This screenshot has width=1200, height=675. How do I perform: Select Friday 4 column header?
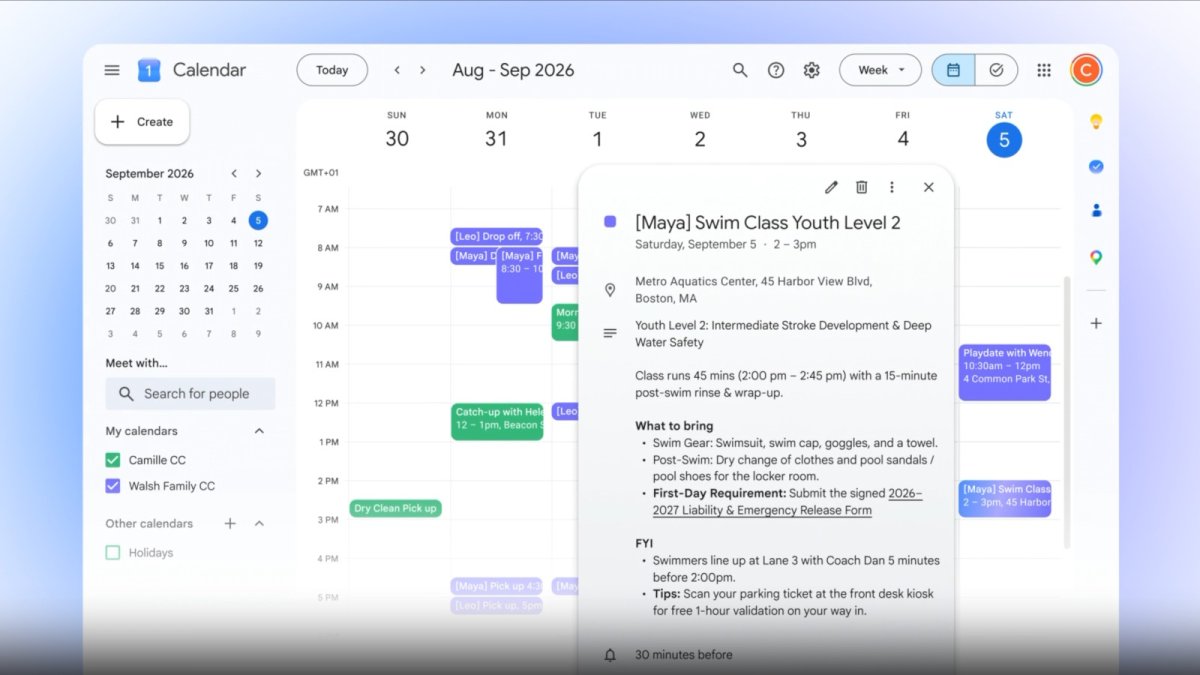tap(903, 132)
